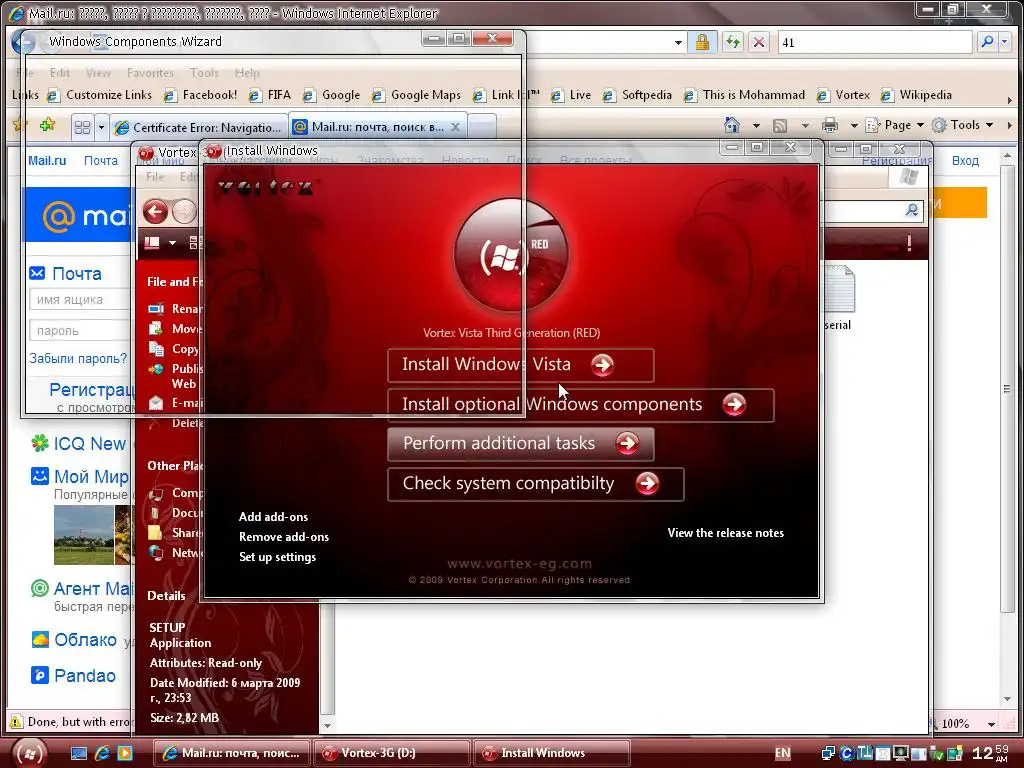
Task: Click red back arrow in Vortex explorer window
Action: pyautogui.click(x=155, y=212)
